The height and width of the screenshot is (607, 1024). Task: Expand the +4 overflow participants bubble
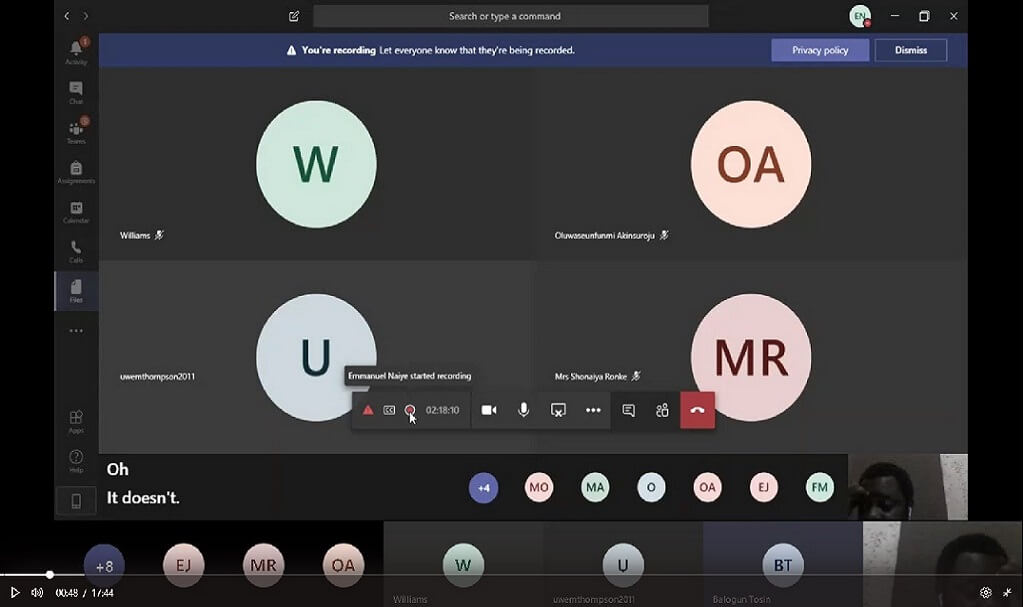tap(483, 487)
